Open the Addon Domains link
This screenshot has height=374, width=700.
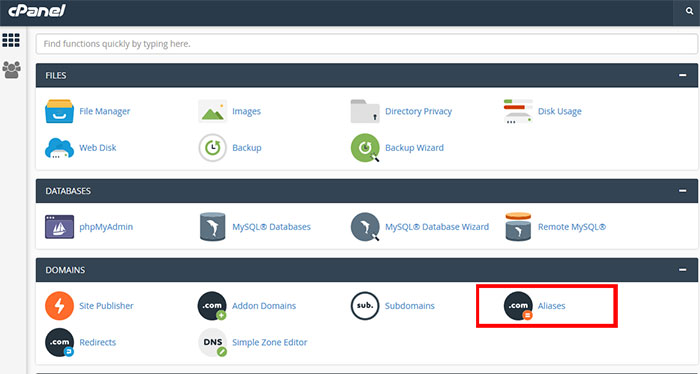point(264,306)
